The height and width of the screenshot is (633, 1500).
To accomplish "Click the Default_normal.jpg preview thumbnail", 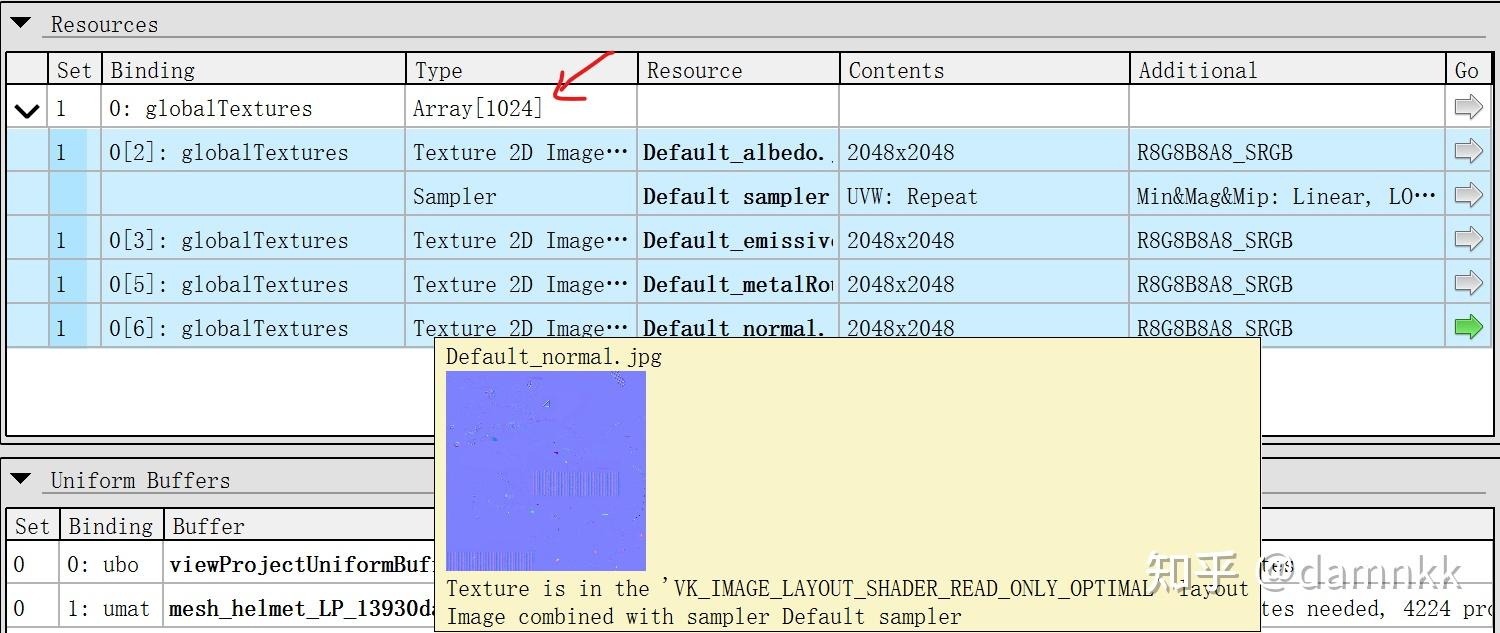I will [x=546, y=470].
